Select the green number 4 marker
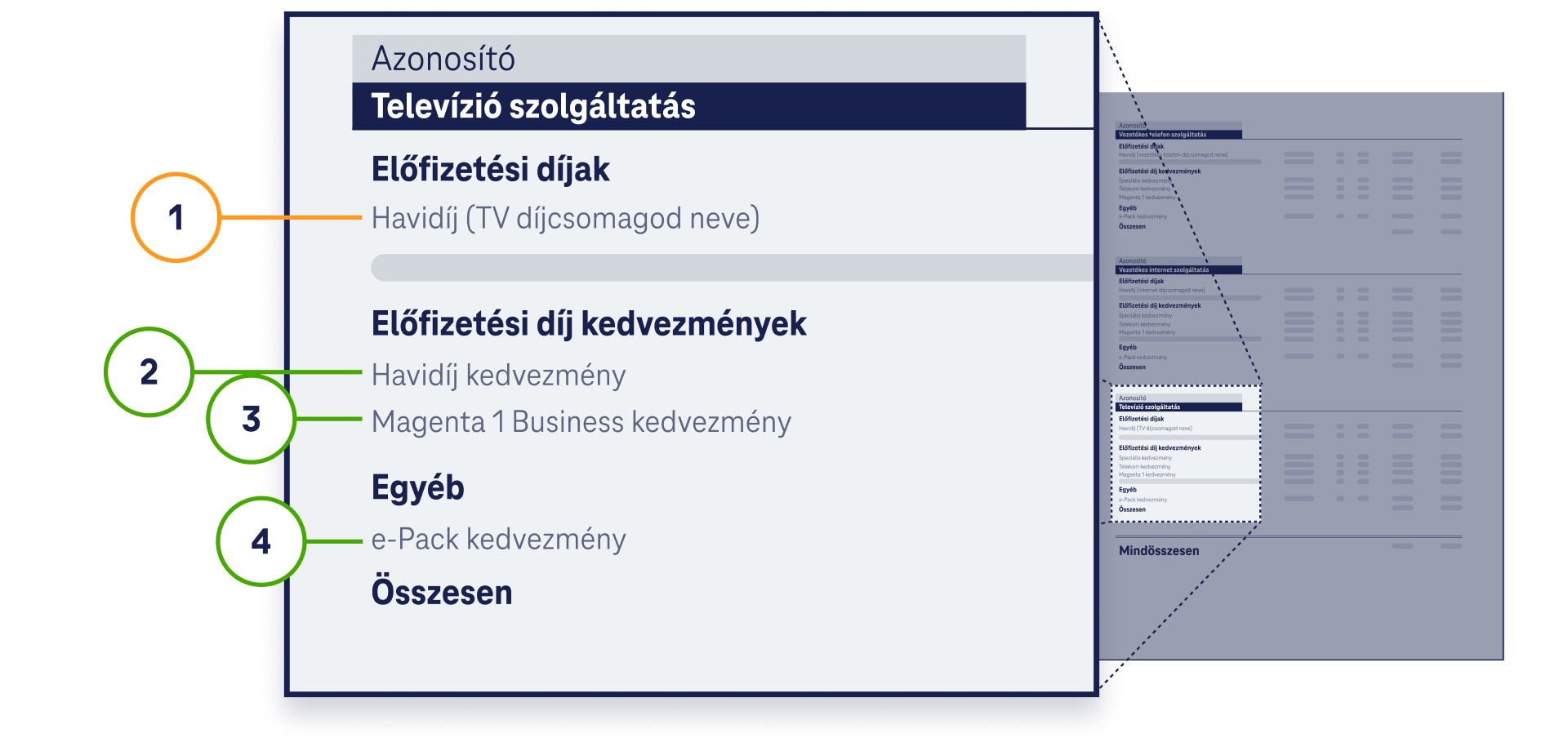This screenshot has width=1568, height=747. pos(261,541)
